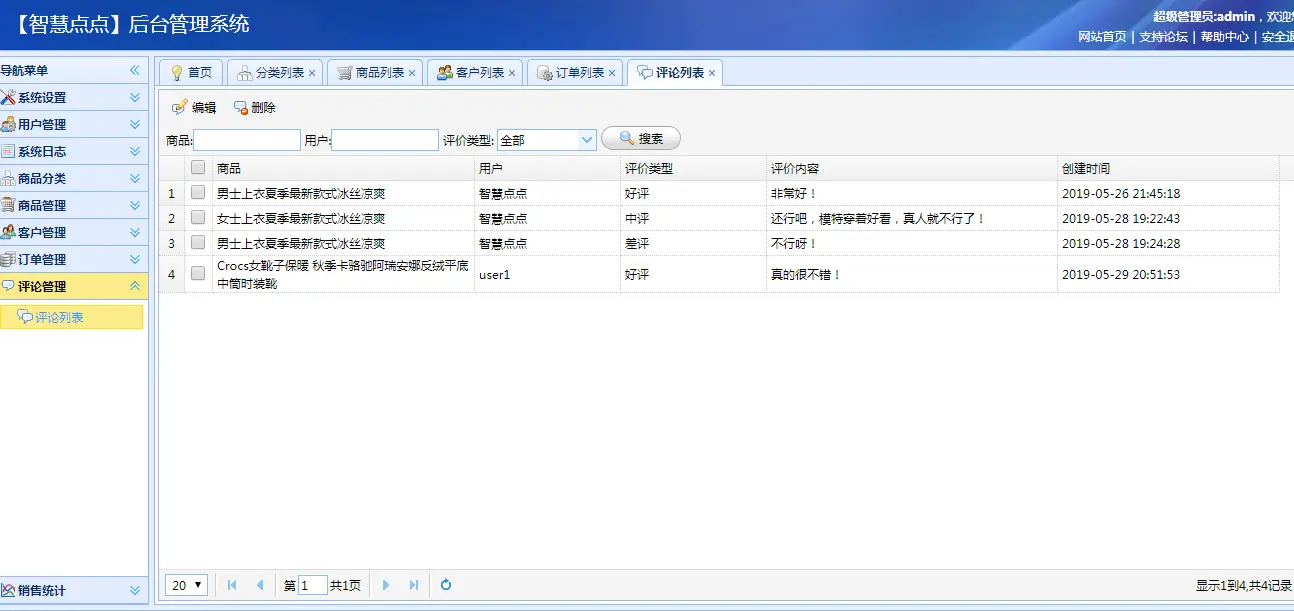Click the people icon on 客户列表 tab
This screenshot has height=611, width=1294.
(x=445, y=73)
